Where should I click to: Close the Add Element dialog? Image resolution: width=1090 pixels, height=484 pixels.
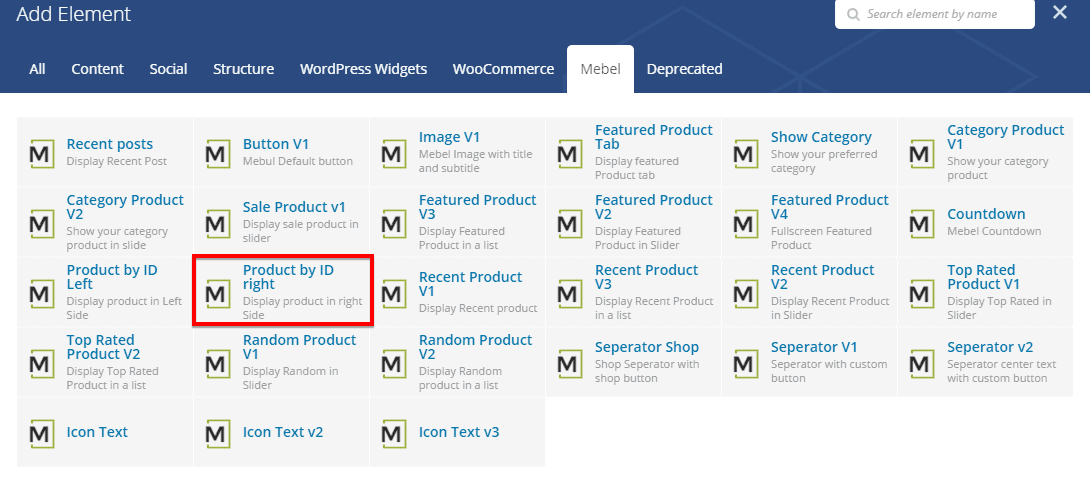[x=1059, y=13]
